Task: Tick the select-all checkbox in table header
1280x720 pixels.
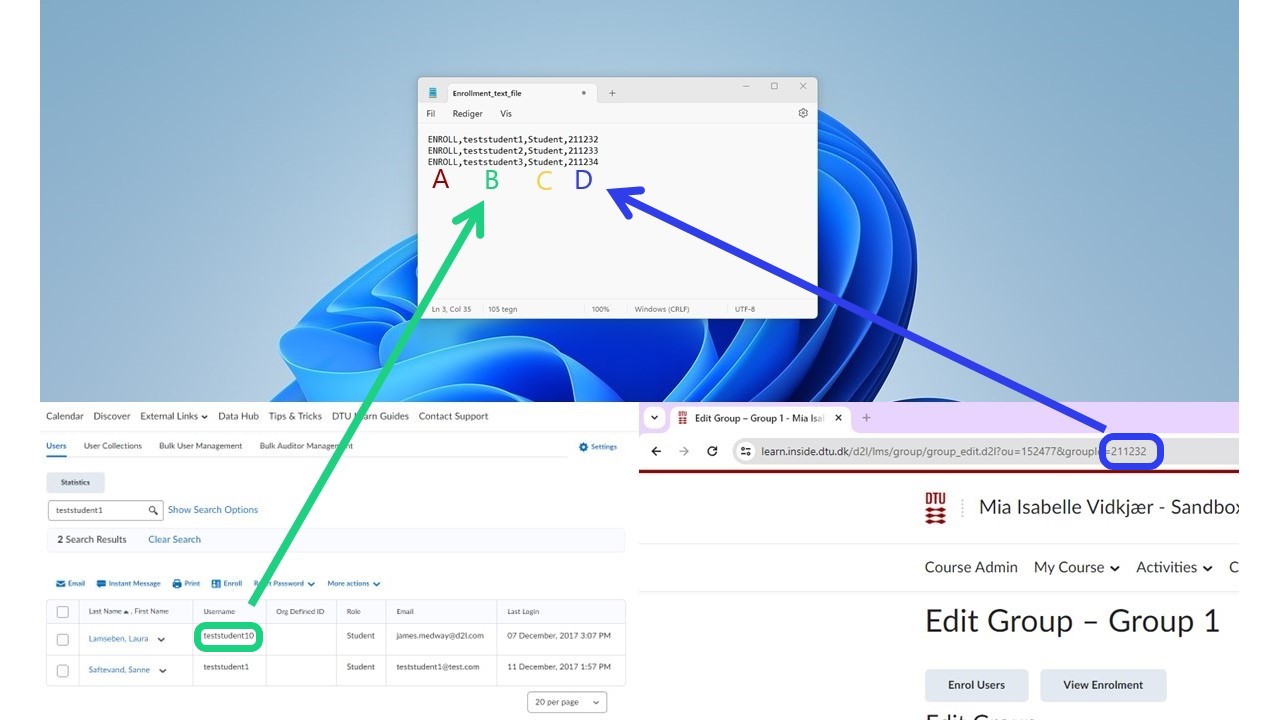Action: point(63,612)
